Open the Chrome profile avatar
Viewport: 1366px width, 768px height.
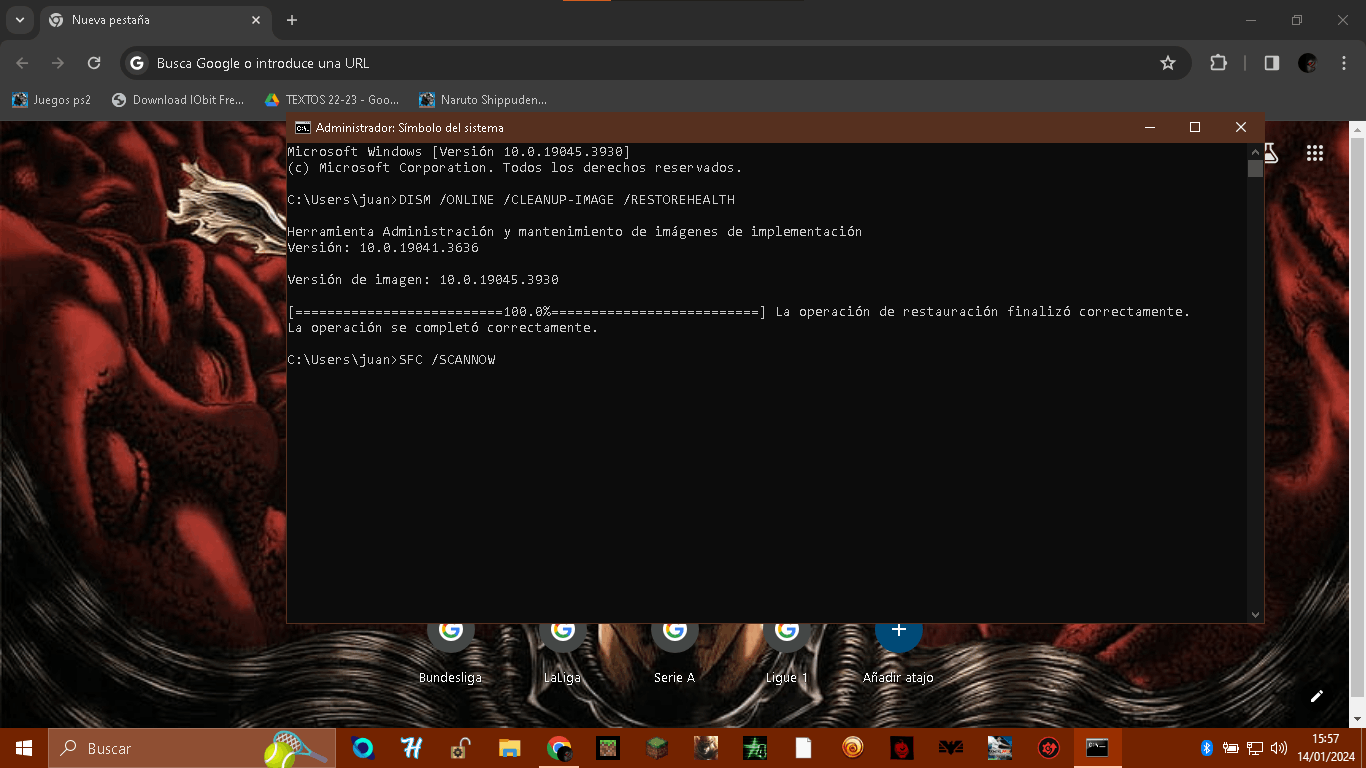1308,63
